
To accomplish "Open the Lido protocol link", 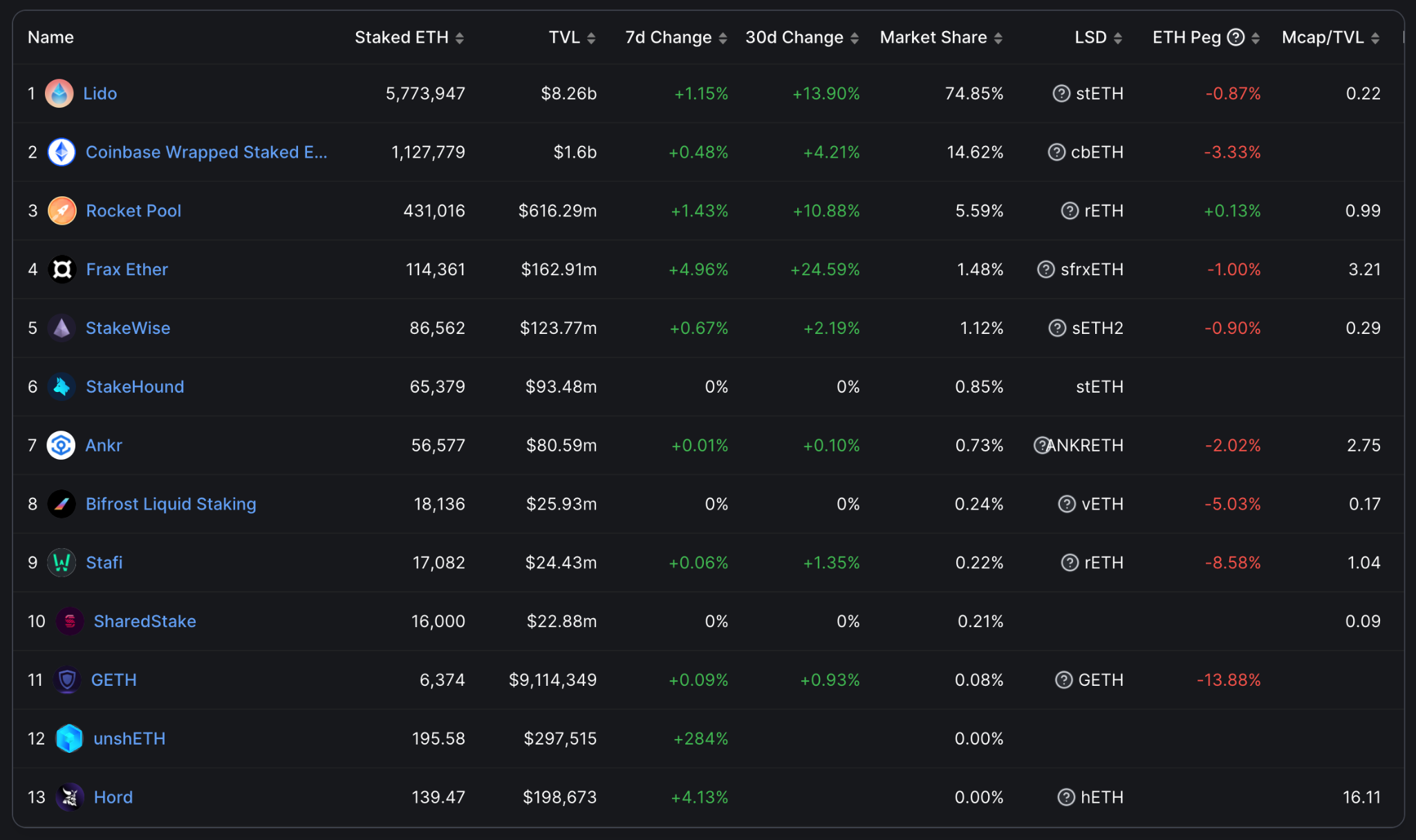I will click(100, 93).
